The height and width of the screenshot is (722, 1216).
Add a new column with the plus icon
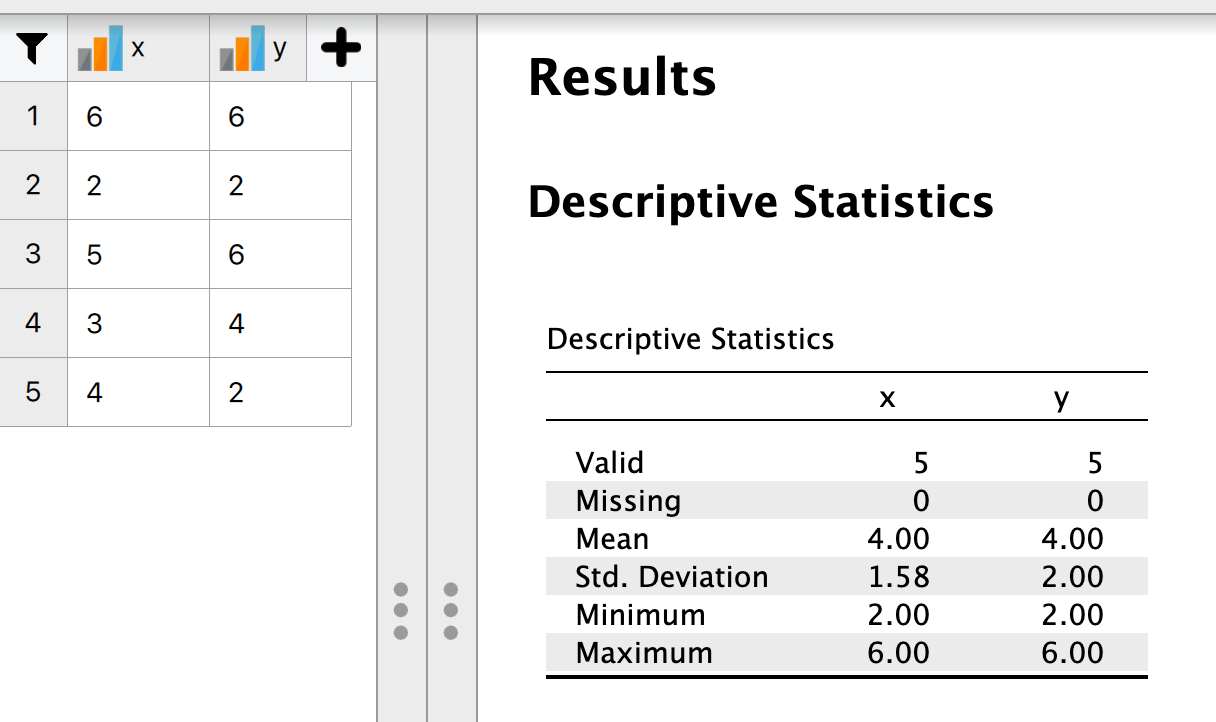(341, 46)
